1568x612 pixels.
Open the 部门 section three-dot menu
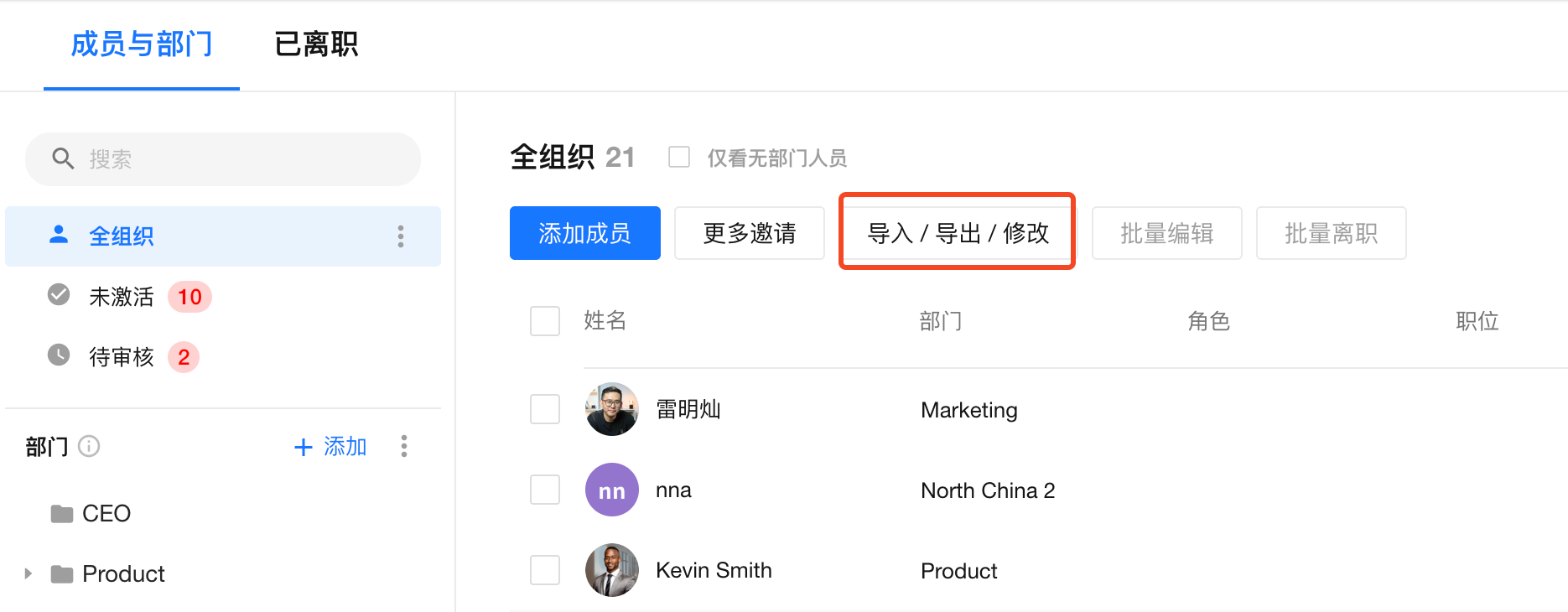(x=404, y=446)
